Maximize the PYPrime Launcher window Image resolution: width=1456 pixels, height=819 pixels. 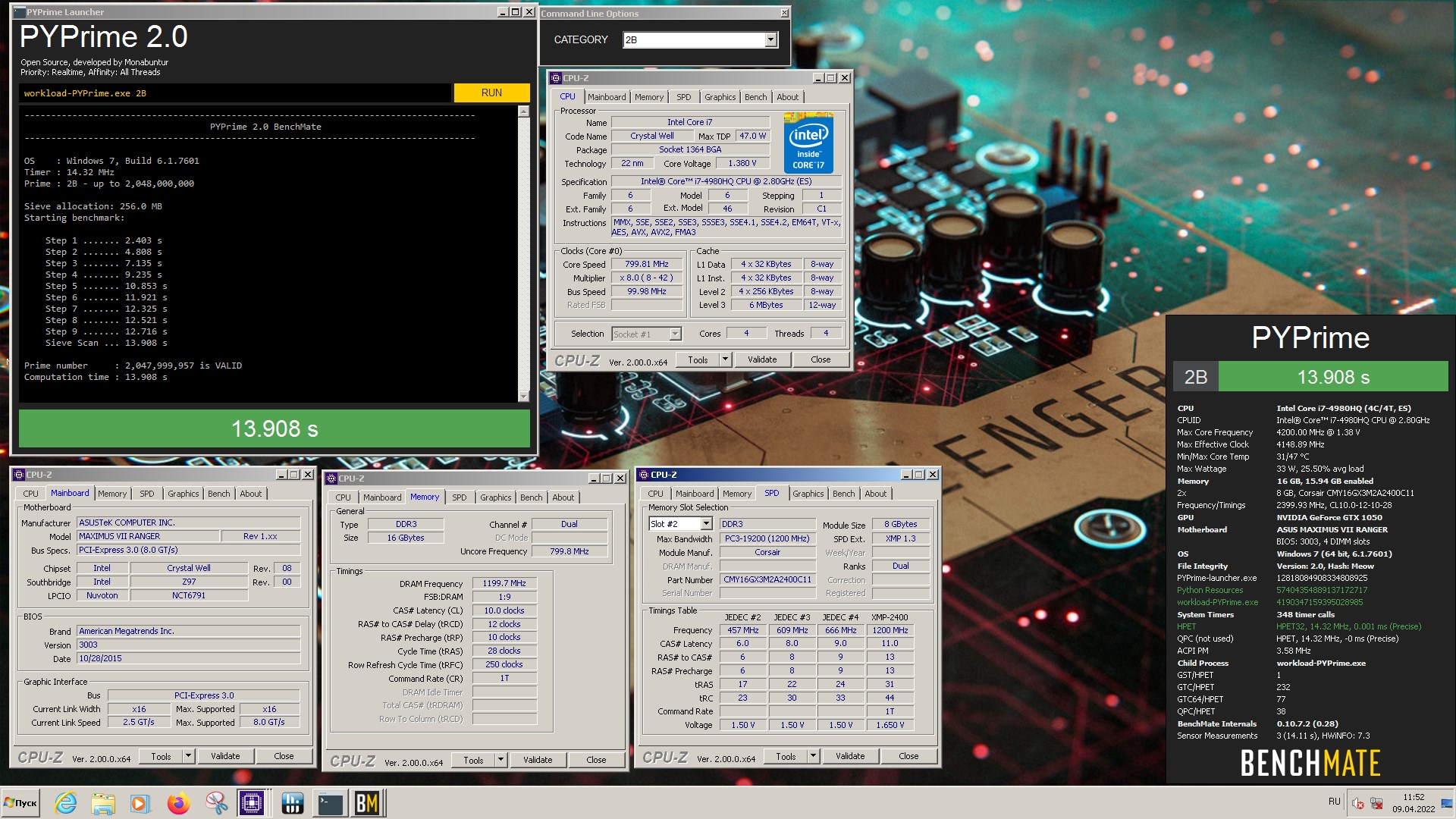click(516, 12)
